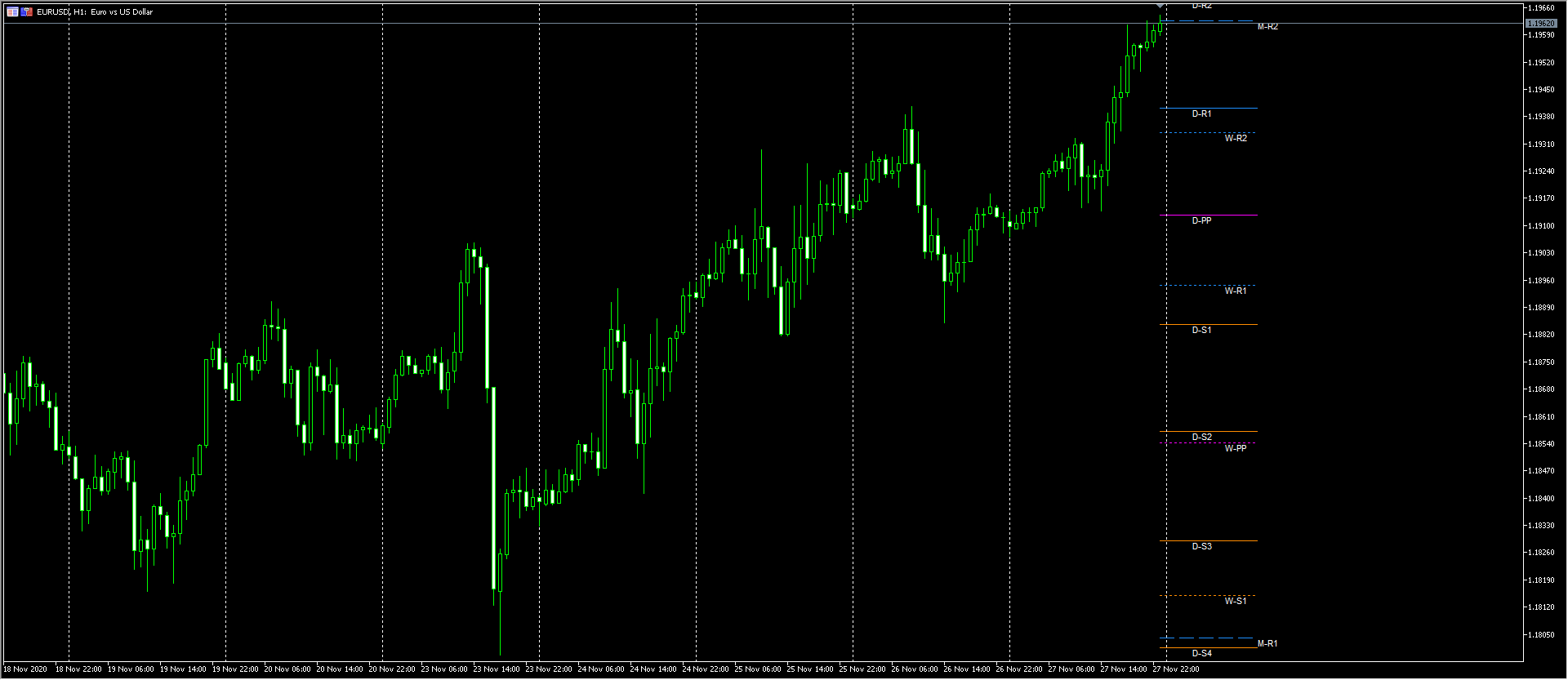This screenshot has width=1568, height=680.
Task: Select the D-R1 pivot label
Action: point(1201,113)
